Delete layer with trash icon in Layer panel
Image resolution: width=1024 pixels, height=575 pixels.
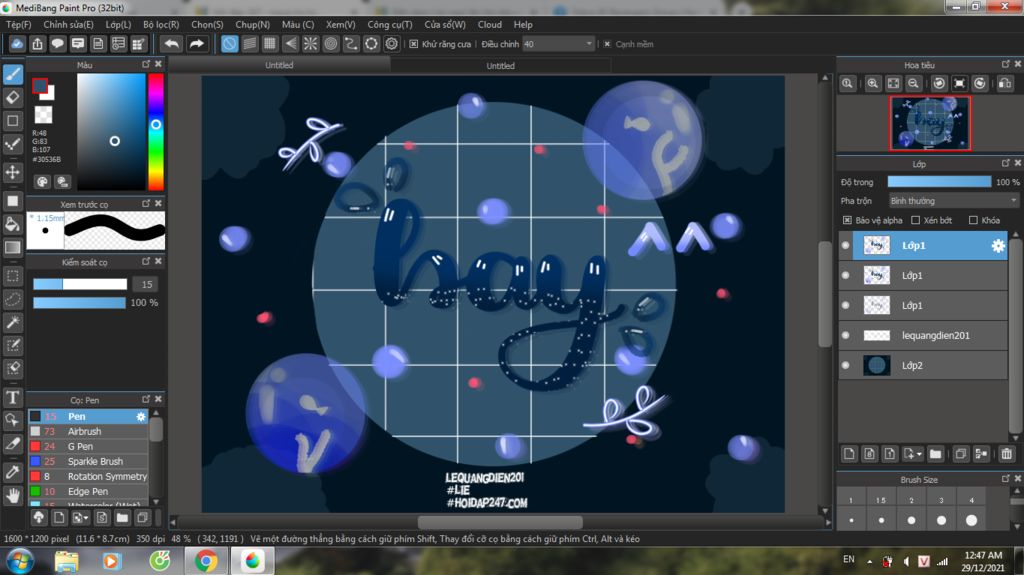(1006, 453)
